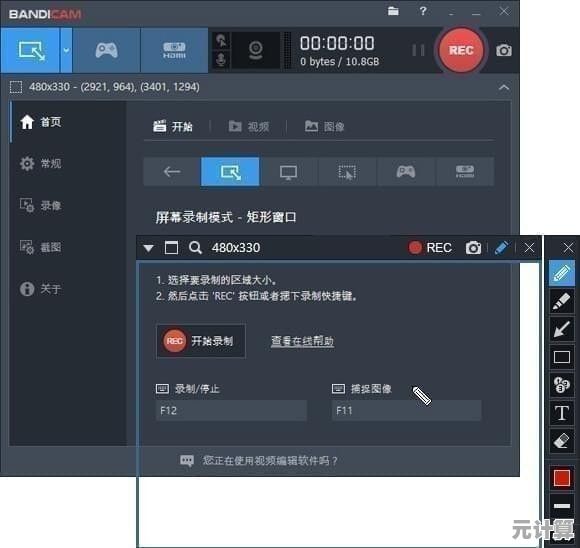The image size is (580, 548).
Task: Select the Text tool
Action: [562, 413]
